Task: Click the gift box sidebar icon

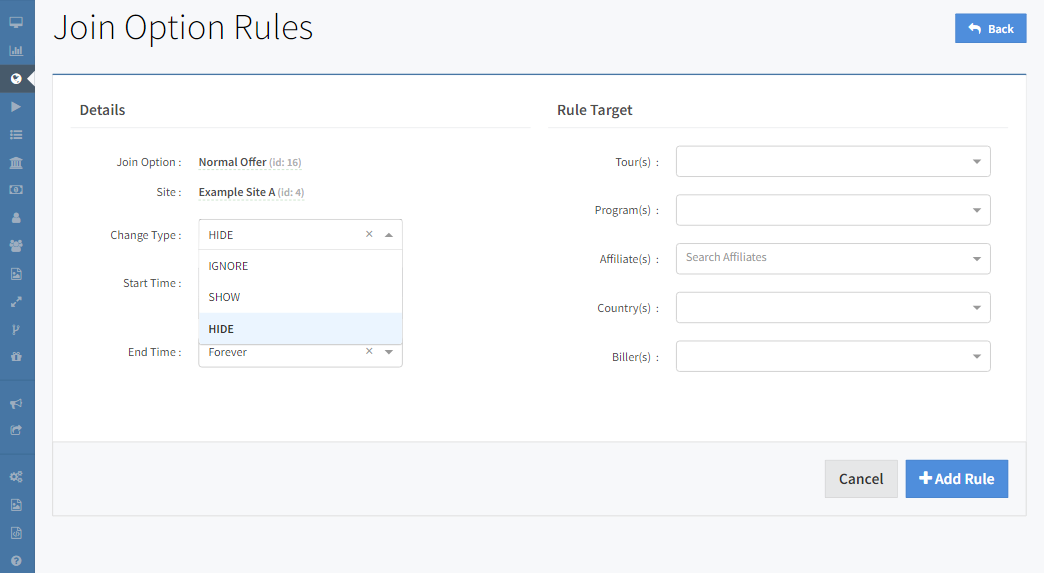Action: pos(16,356)
